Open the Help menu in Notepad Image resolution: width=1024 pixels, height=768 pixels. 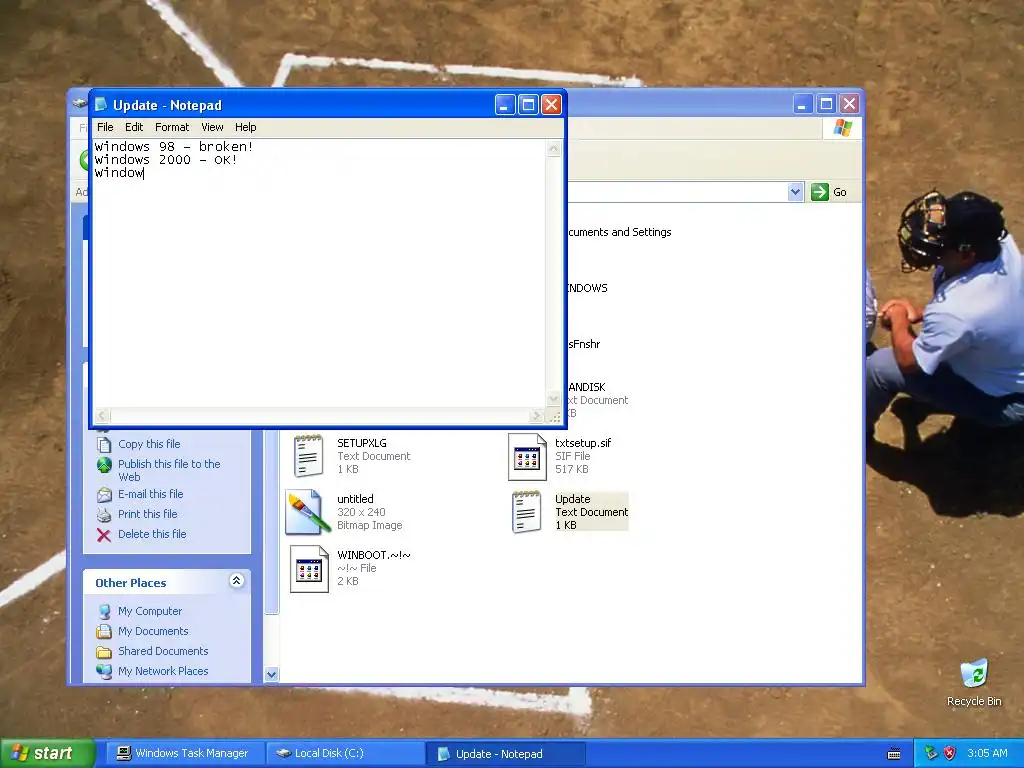pos(246,127)
